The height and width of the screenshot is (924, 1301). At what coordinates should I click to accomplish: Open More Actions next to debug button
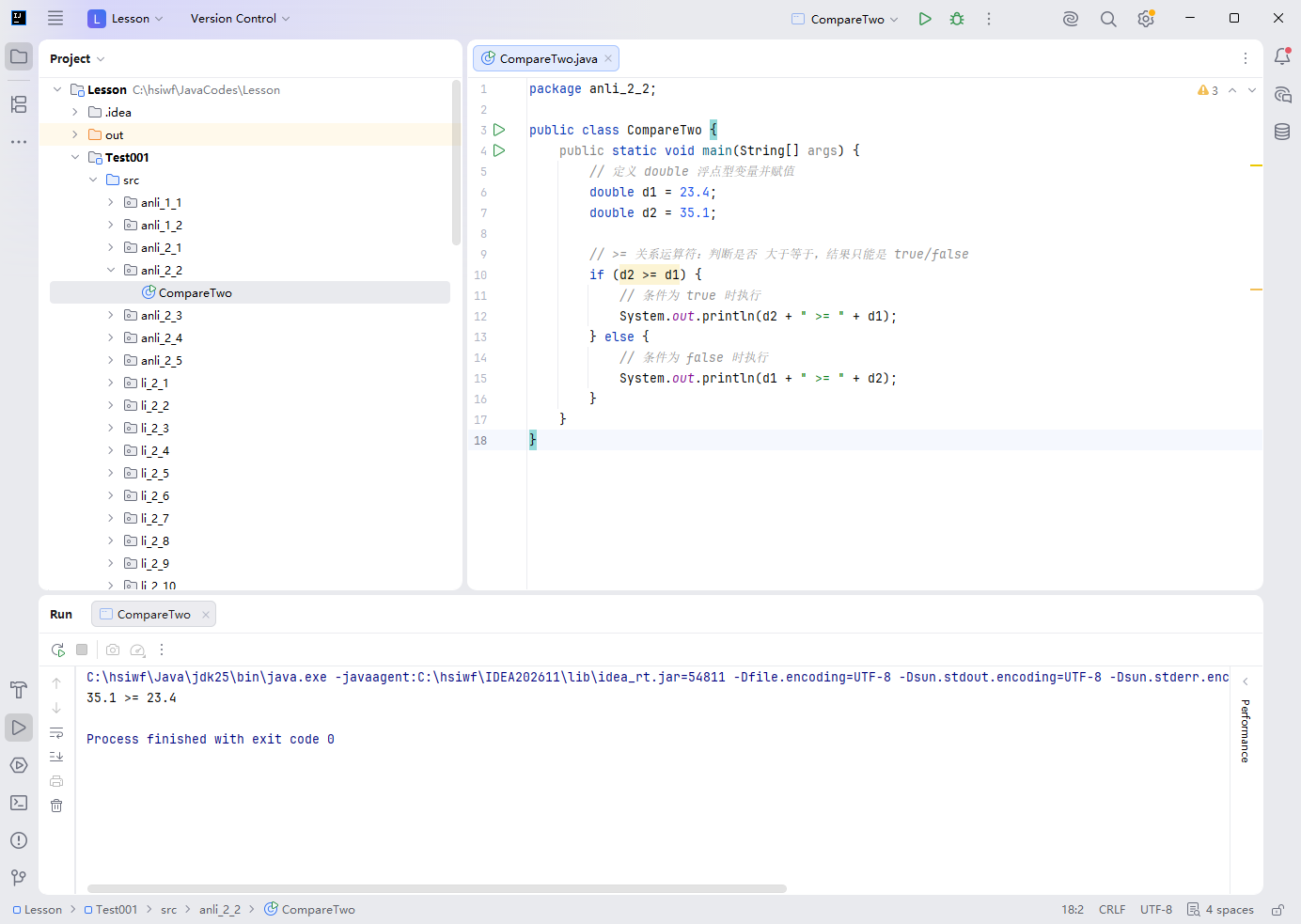[x=989, y=19]
